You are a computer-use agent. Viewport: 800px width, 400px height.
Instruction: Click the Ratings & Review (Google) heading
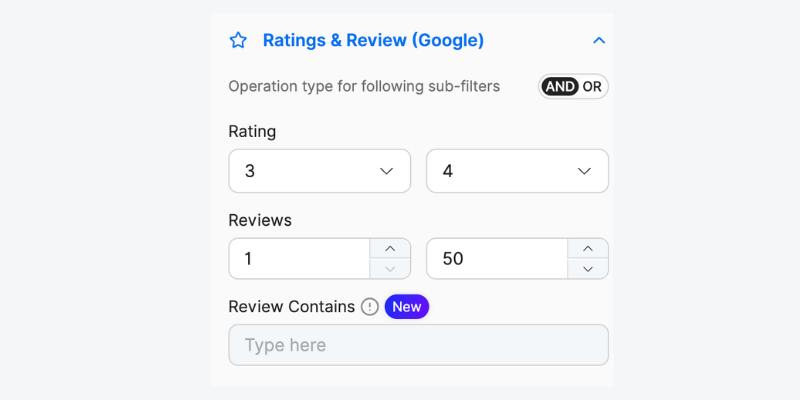click(373, 40)
